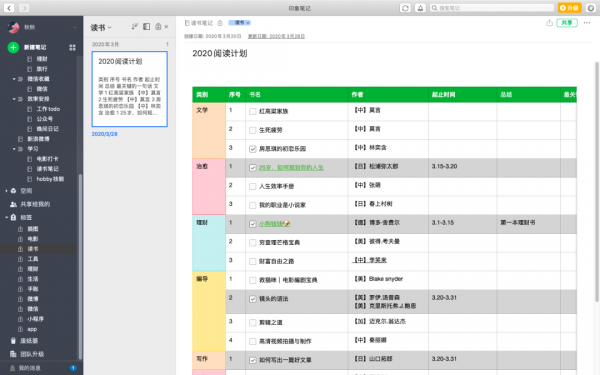Click the orange 升级 upgrade button
Screen dimensions: 600x375
click(x=570, y=8)
